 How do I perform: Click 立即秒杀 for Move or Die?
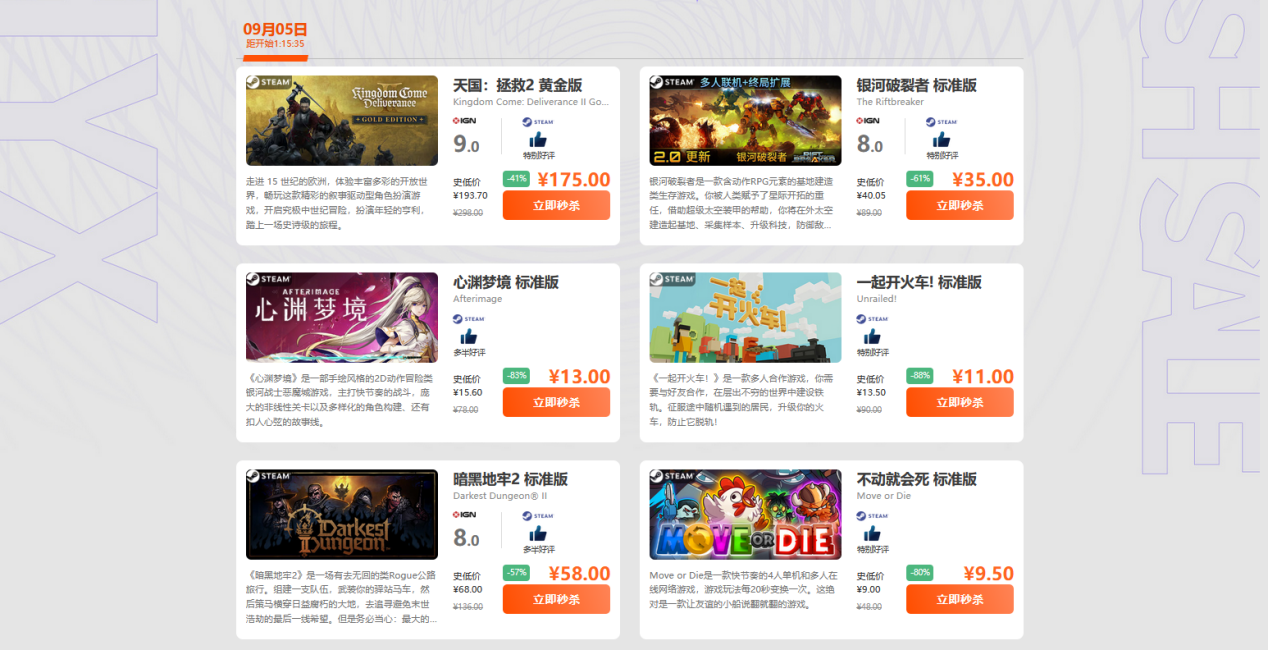coord(960,599)
